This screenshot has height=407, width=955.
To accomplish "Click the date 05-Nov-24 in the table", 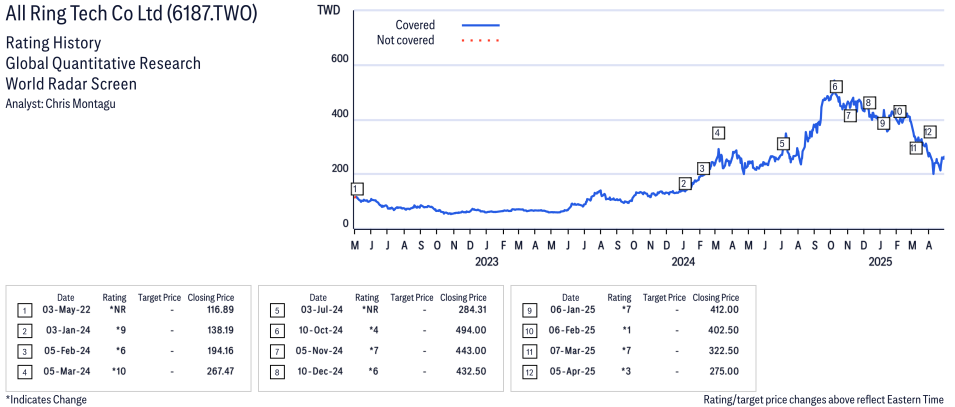I will [x=318, y=350].
